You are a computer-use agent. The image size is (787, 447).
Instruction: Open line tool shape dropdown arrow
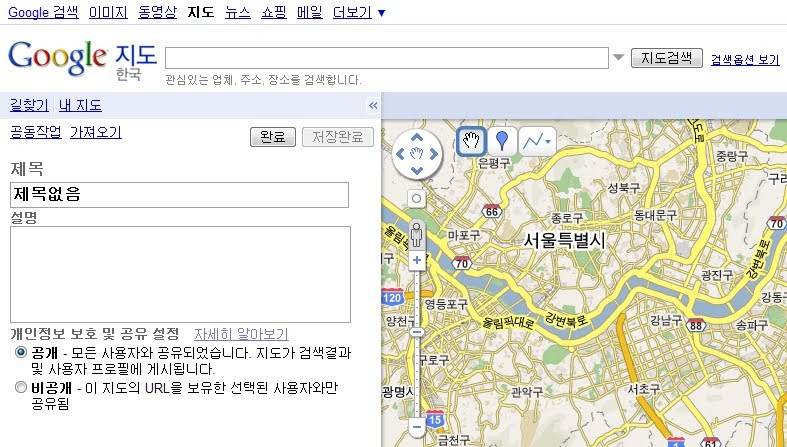click(x=549, y=141)
